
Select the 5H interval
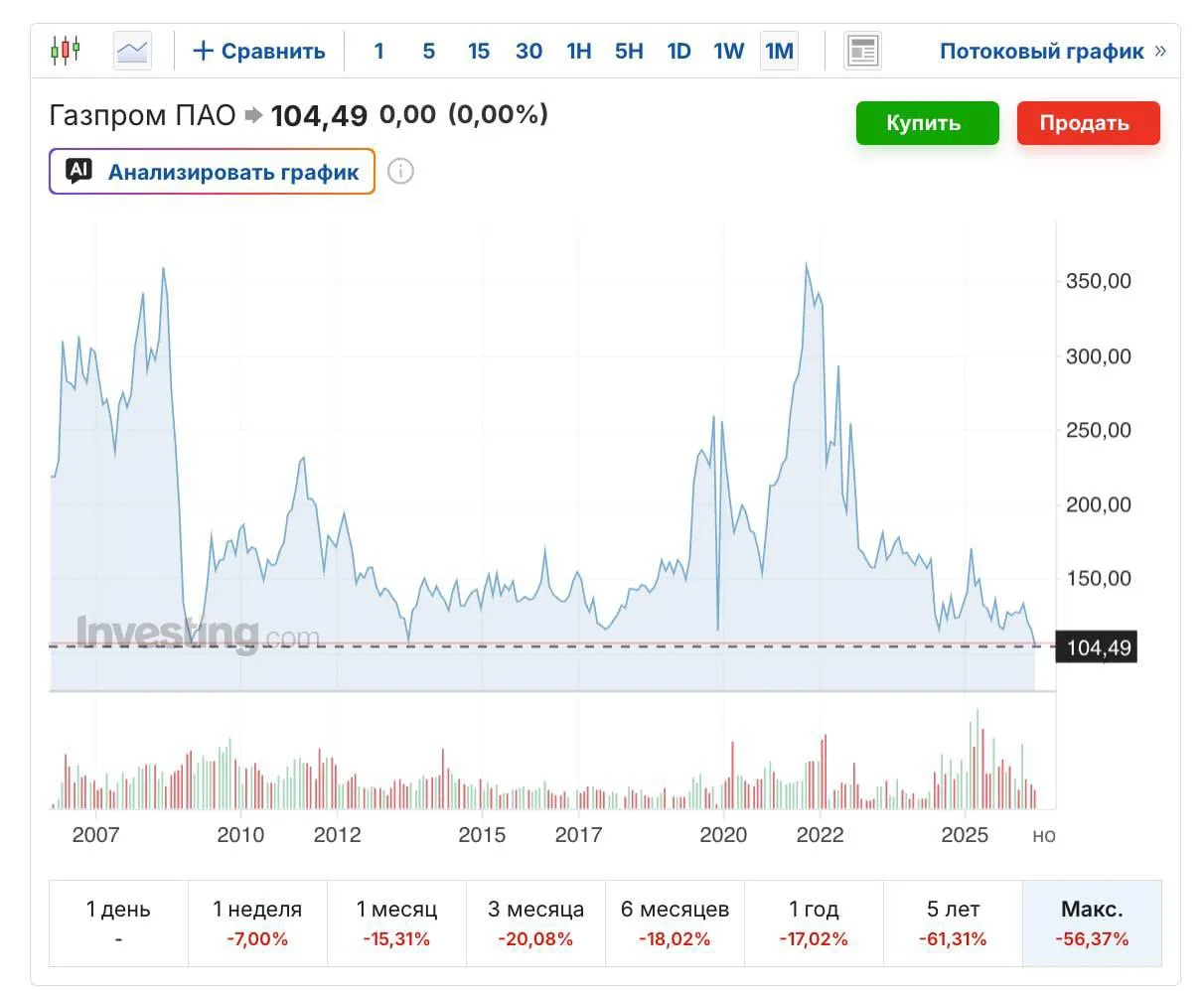tap(629, 51)
